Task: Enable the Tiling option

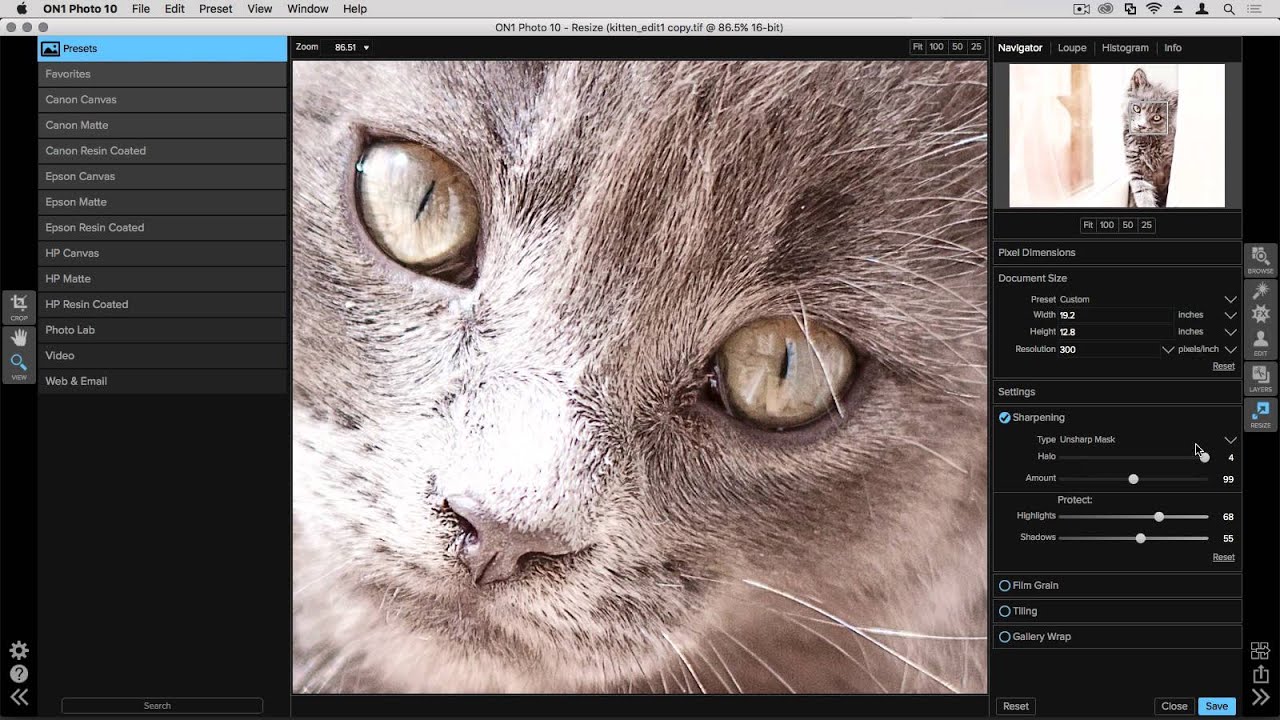Action: click(1005, 611)
